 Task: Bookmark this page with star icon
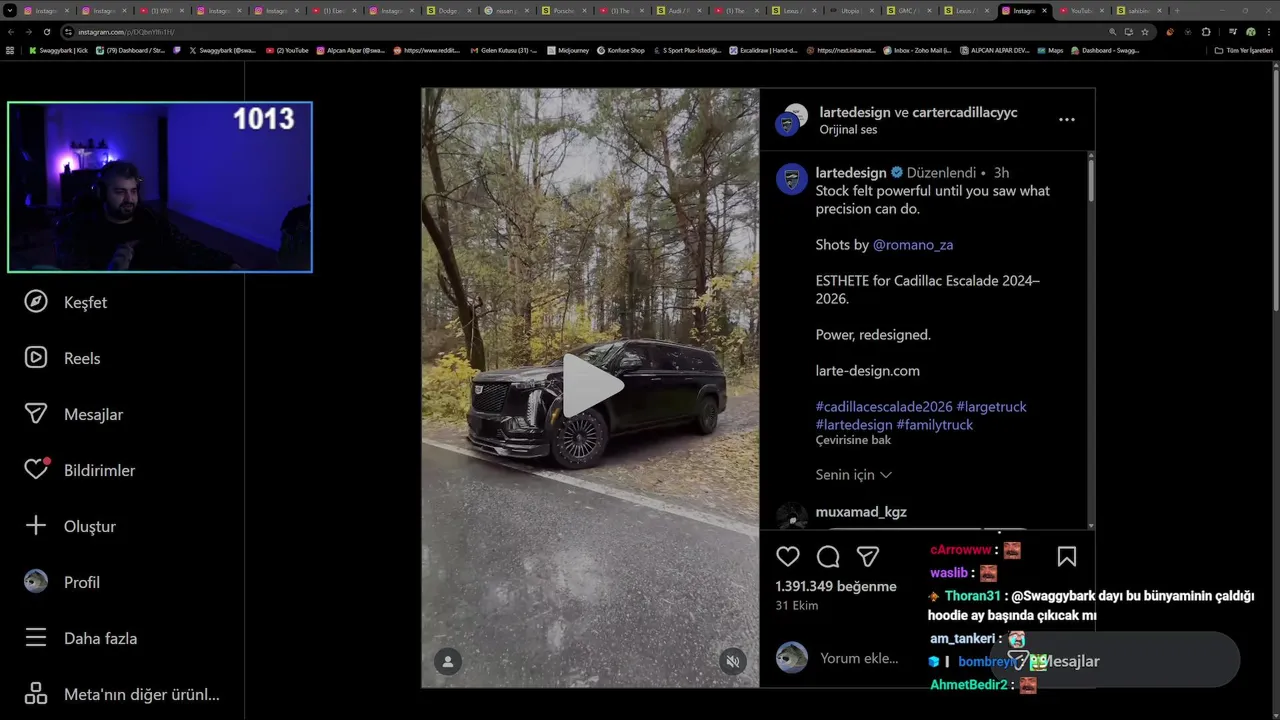tap(1145, 32)
